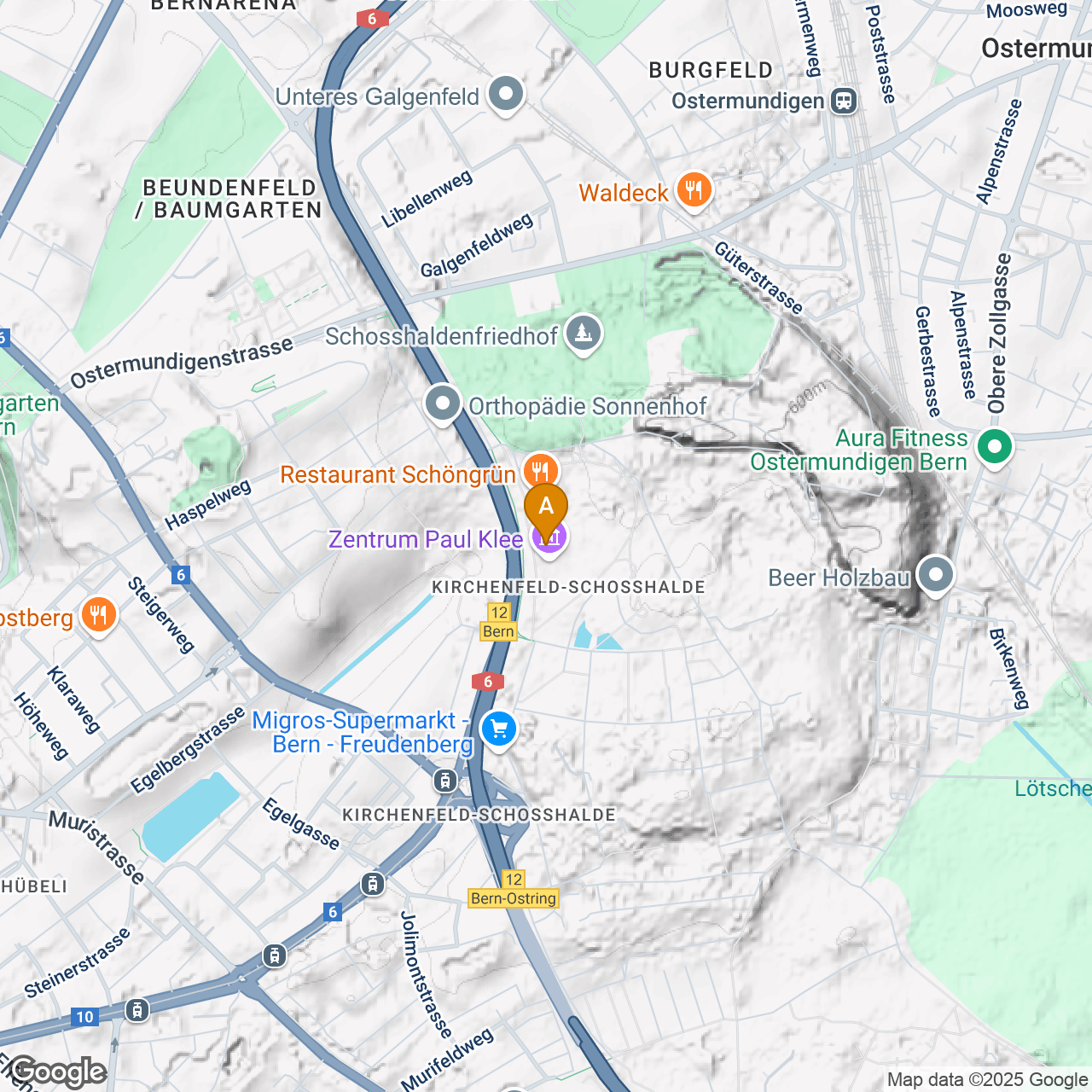
Task: Click the Ostermundigenstrasse street label
Action: [x=182, y=363]
